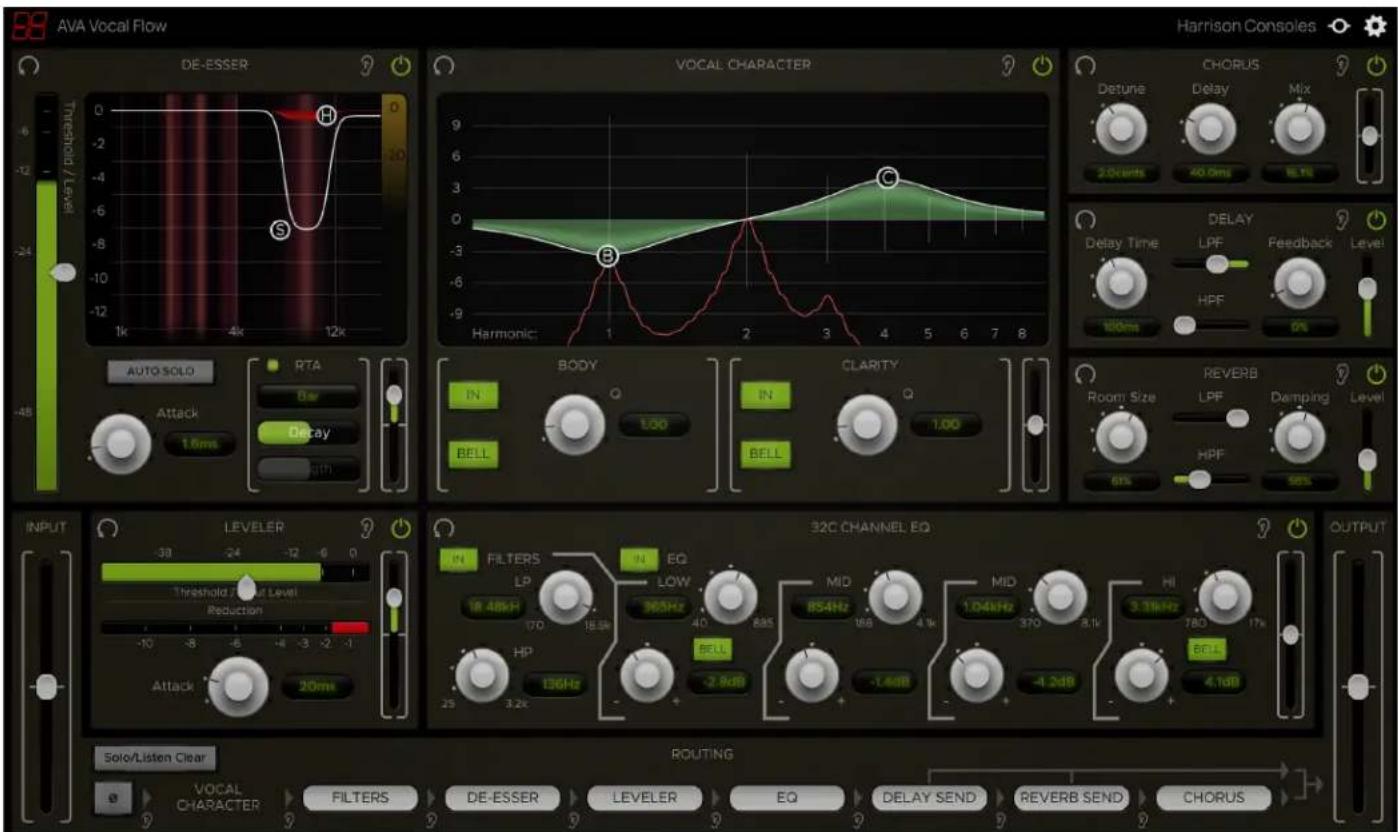The height and width of the screenshot is (832, 1398).
Task: Select the DE-ESSER routing block
Action: click(503, 797)
